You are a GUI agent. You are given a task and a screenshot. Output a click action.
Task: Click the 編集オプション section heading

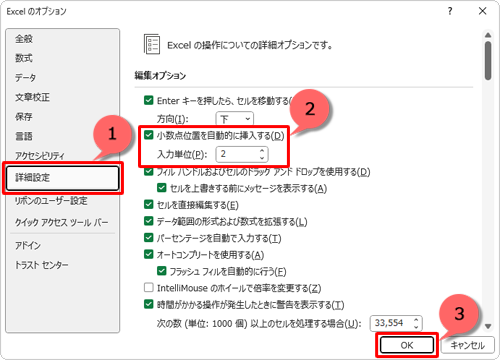click(x=160, y=76)
